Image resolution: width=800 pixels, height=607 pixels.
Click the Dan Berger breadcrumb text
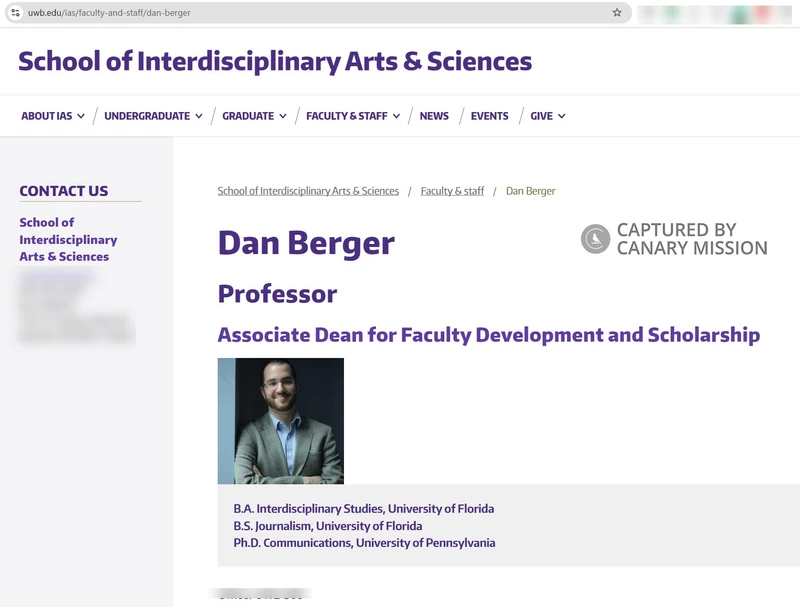point(531,191)
